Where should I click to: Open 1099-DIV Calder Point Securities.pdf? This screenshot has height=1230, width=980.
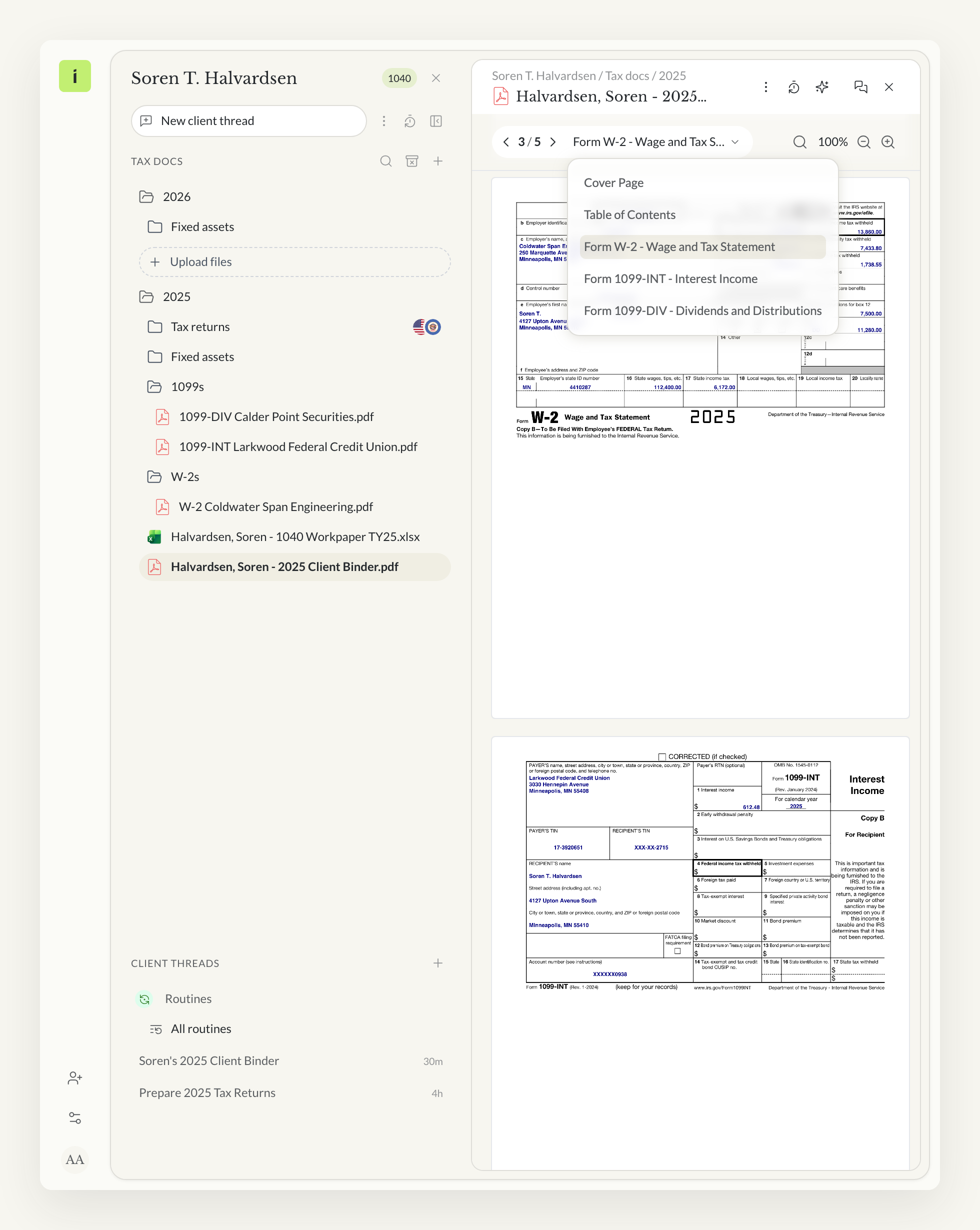276,417
